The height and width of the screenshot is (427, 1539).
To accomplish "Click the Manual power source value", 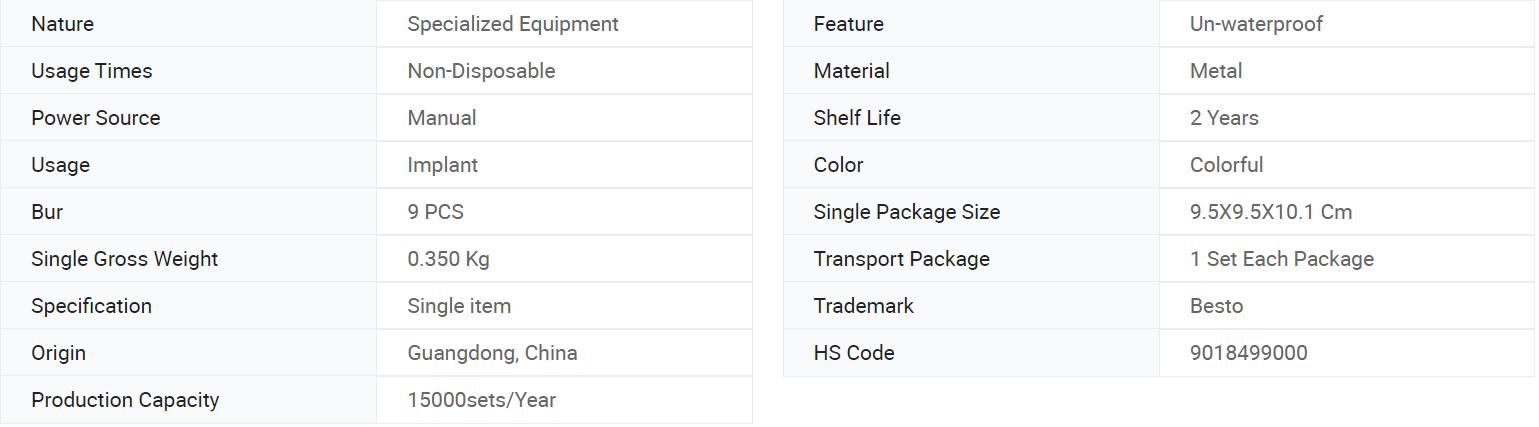I will (442, 118).
